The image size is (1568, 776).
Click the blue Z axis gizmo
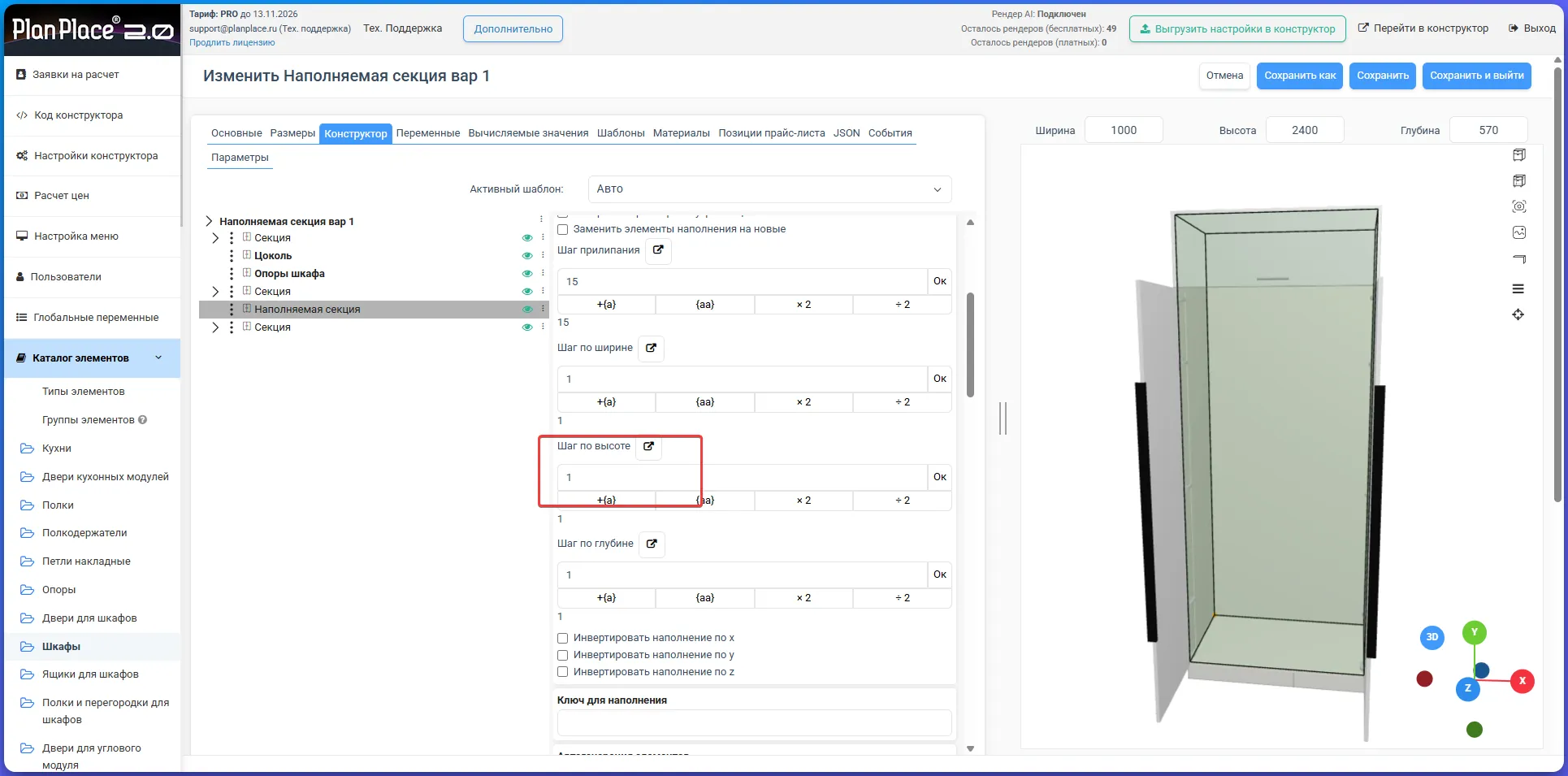tap(1467, 688)
